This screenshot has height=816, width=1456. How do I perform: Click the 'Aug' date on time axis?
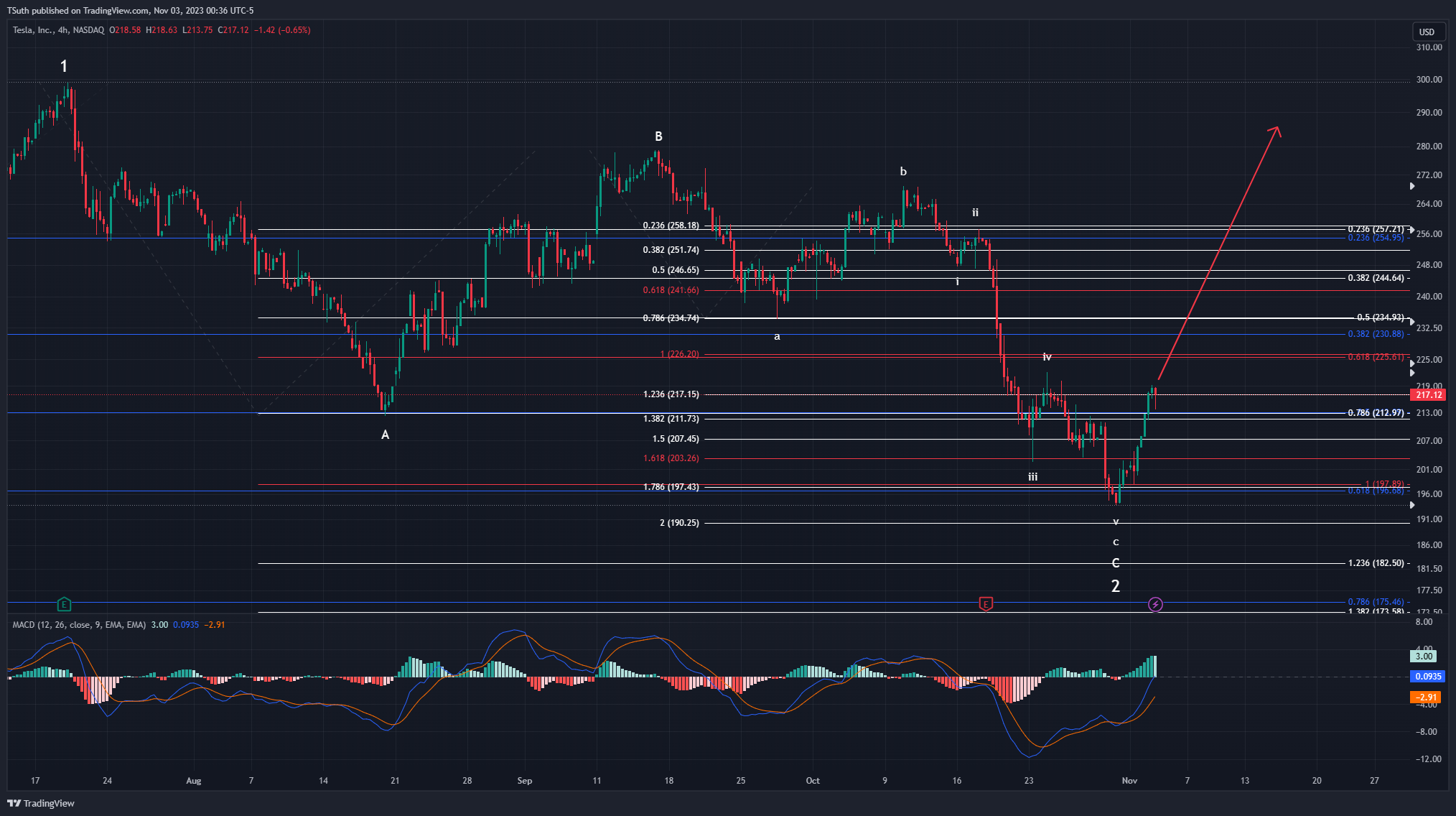click(193, 781)
